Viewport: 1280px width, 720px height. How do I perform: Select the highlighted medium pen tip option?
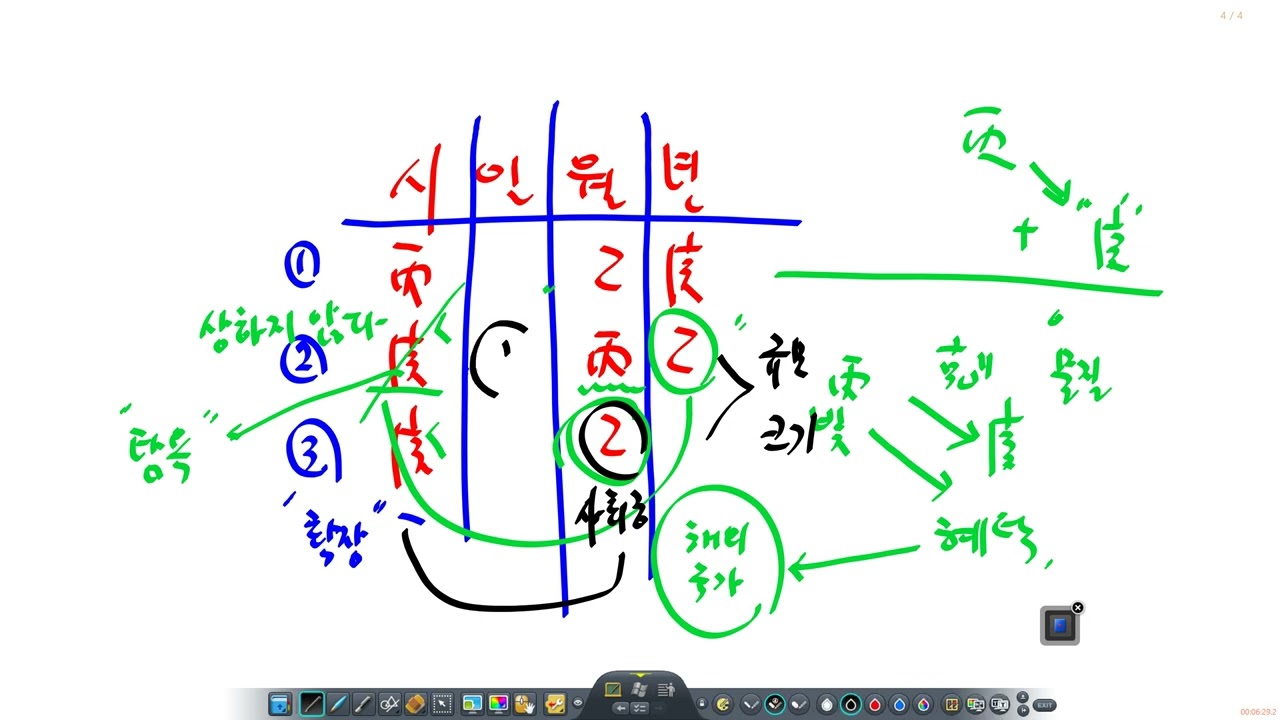(x=775, y=704)
